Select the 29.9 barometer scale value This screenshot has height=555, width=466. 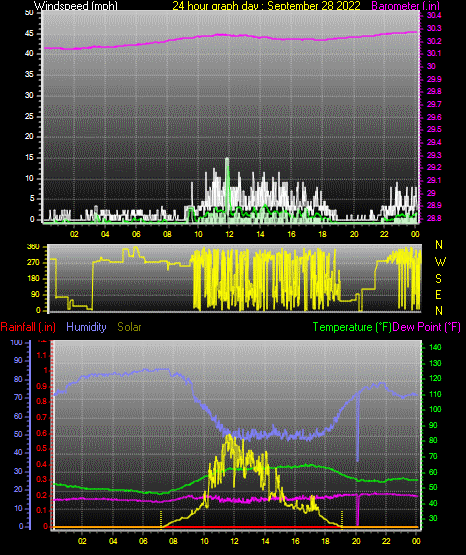(434, 79)
